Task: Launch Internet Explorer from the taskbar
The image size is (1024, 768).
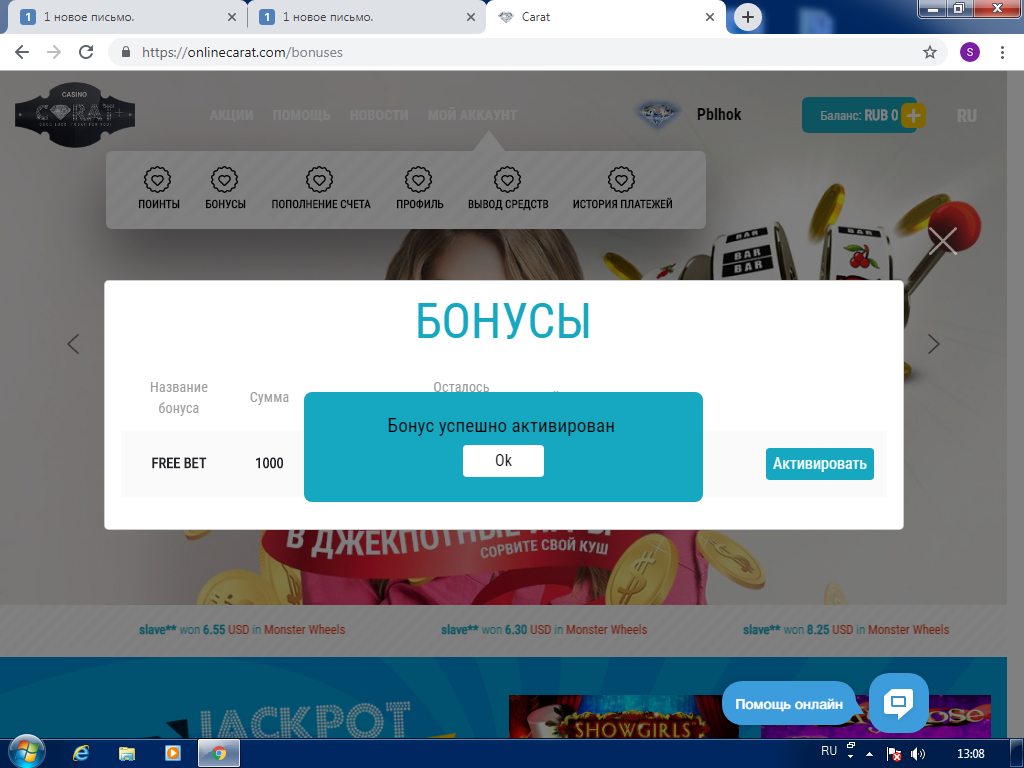Action: point(81,753)
